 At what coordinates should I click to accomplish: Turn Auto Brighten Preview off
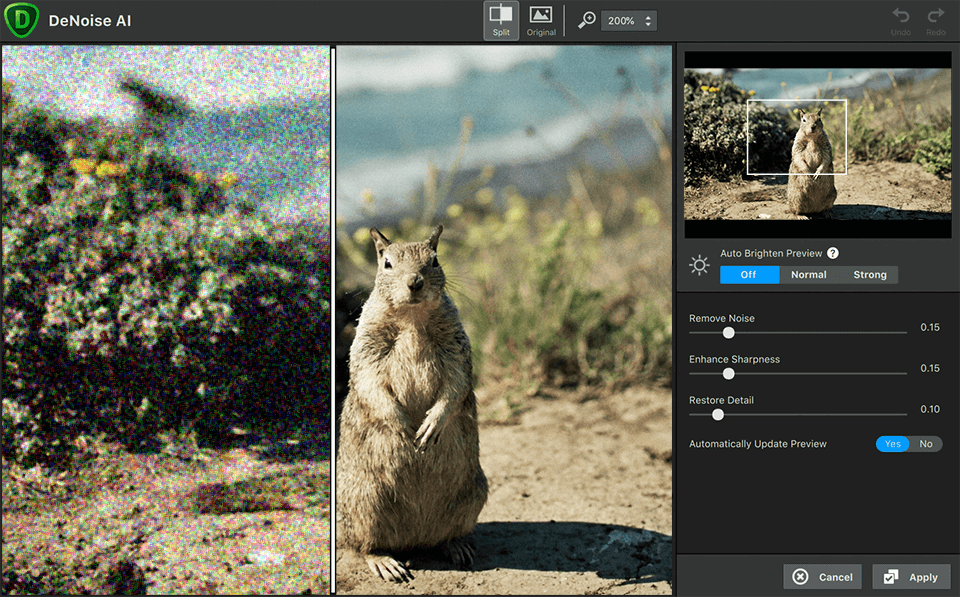[749, 274]
